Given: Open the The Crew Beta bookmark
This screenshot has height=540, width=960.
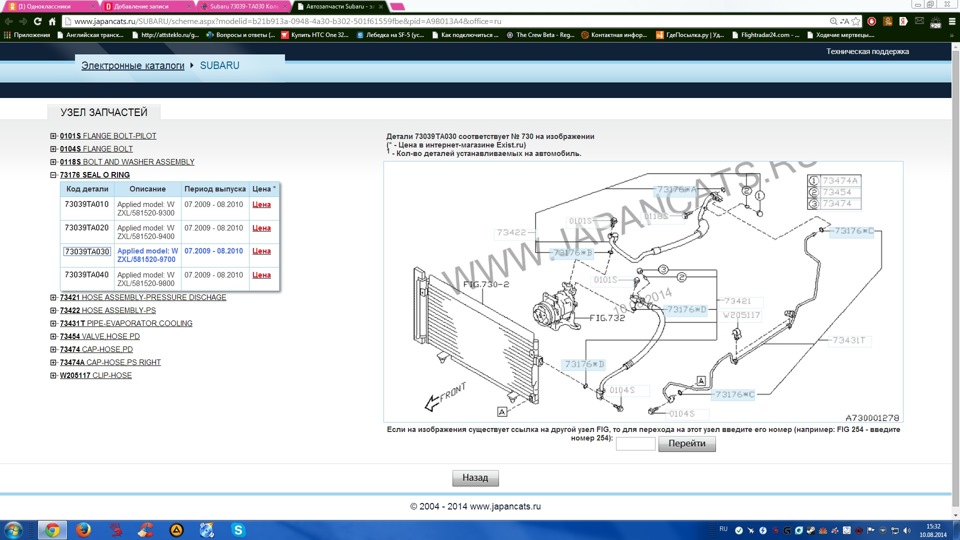Looking at the screenshot, I should 541,35.
